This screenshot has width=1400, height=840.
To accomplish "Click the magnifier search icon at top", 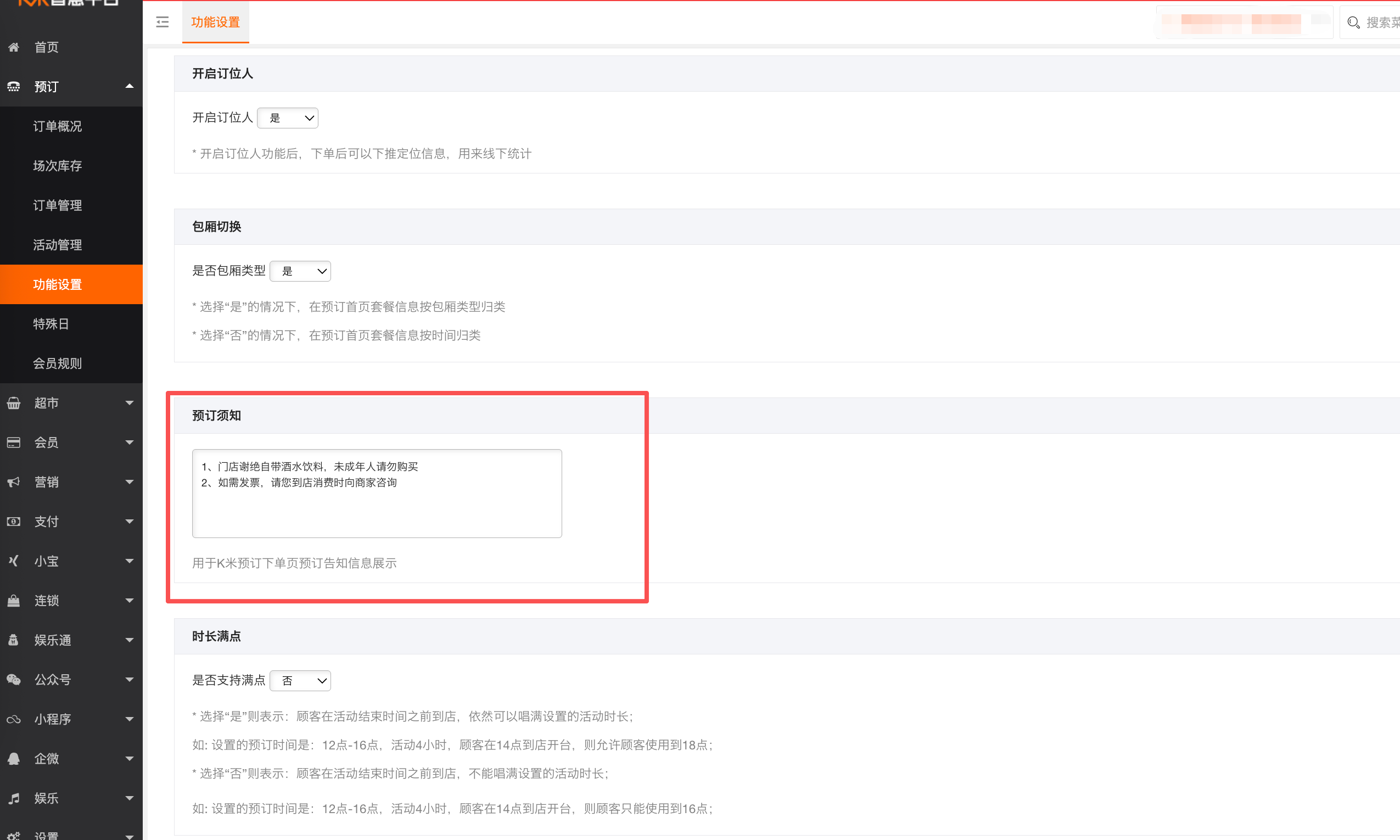I will [x=1353, y=23].
